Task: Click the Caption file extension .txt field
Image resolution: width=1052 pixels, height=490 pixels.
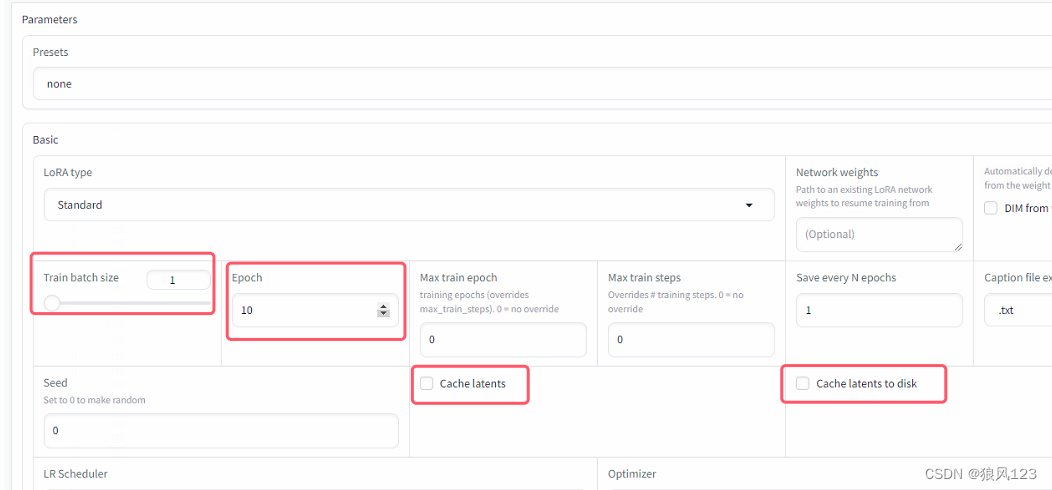Action: click(1018, 310)
